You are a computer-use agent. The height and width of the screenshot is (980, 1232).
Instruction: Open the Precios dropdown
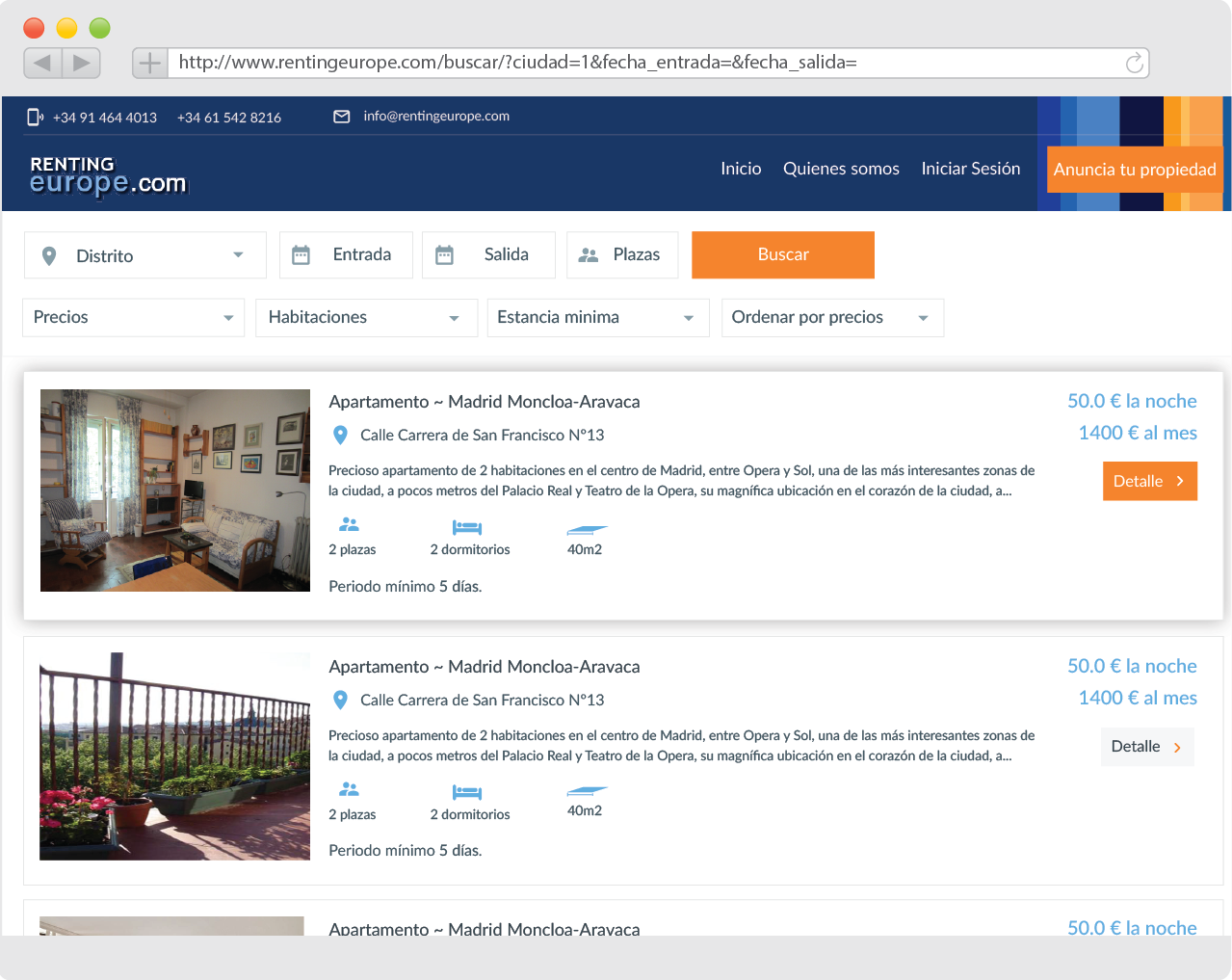(x=133, y=318)
